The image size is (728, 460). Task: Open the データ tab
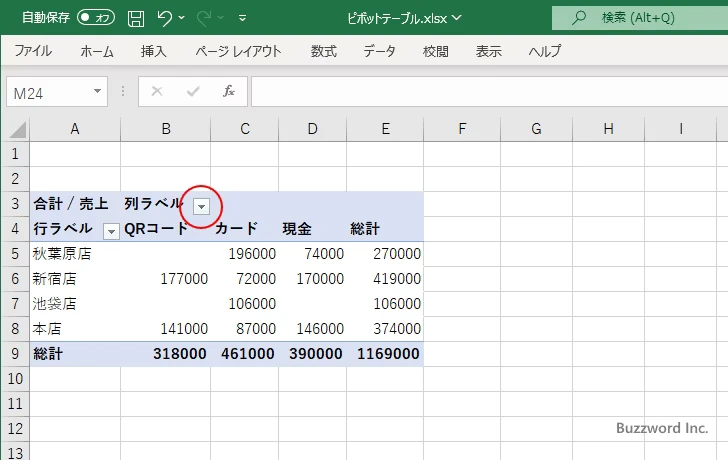click(x=379, y=51)
